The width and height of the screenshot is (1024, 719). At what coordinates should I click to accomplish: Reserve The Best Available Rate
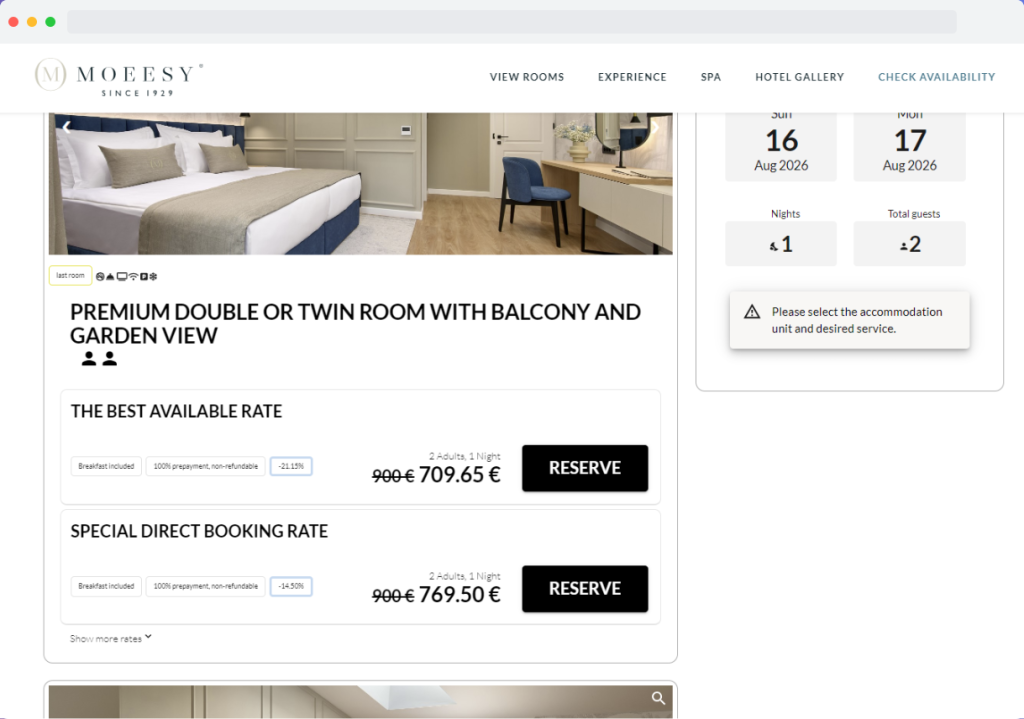[x=585, y=468]
